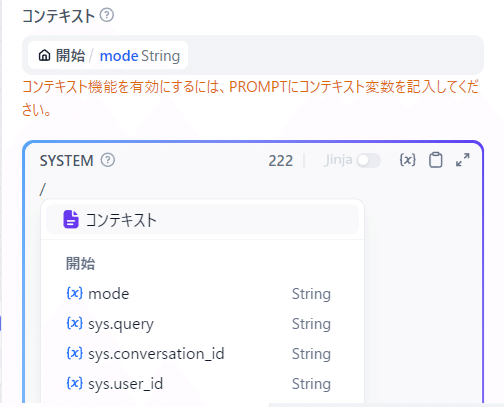
Task: Open the context variable selector showing mode String
Action: click(108, 55)
